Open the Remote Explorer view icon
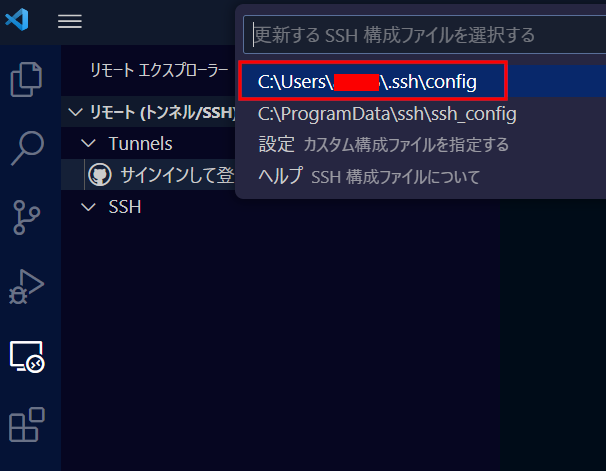The width and height of the screenshot is (606, 471). point(27,357)
